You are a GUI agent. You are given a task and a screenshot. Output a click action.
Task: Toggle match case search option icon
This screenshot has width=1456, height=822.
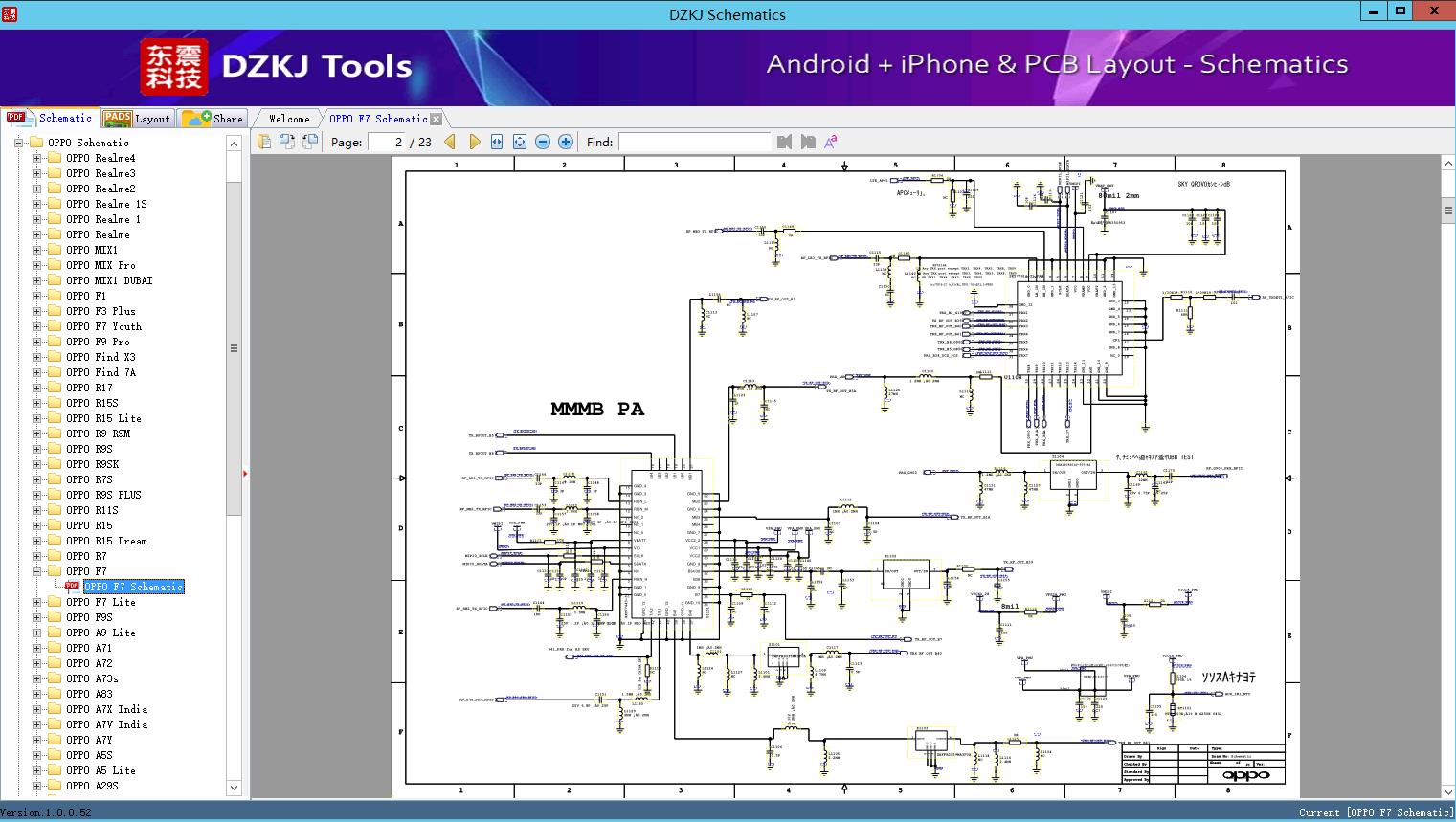831,142
